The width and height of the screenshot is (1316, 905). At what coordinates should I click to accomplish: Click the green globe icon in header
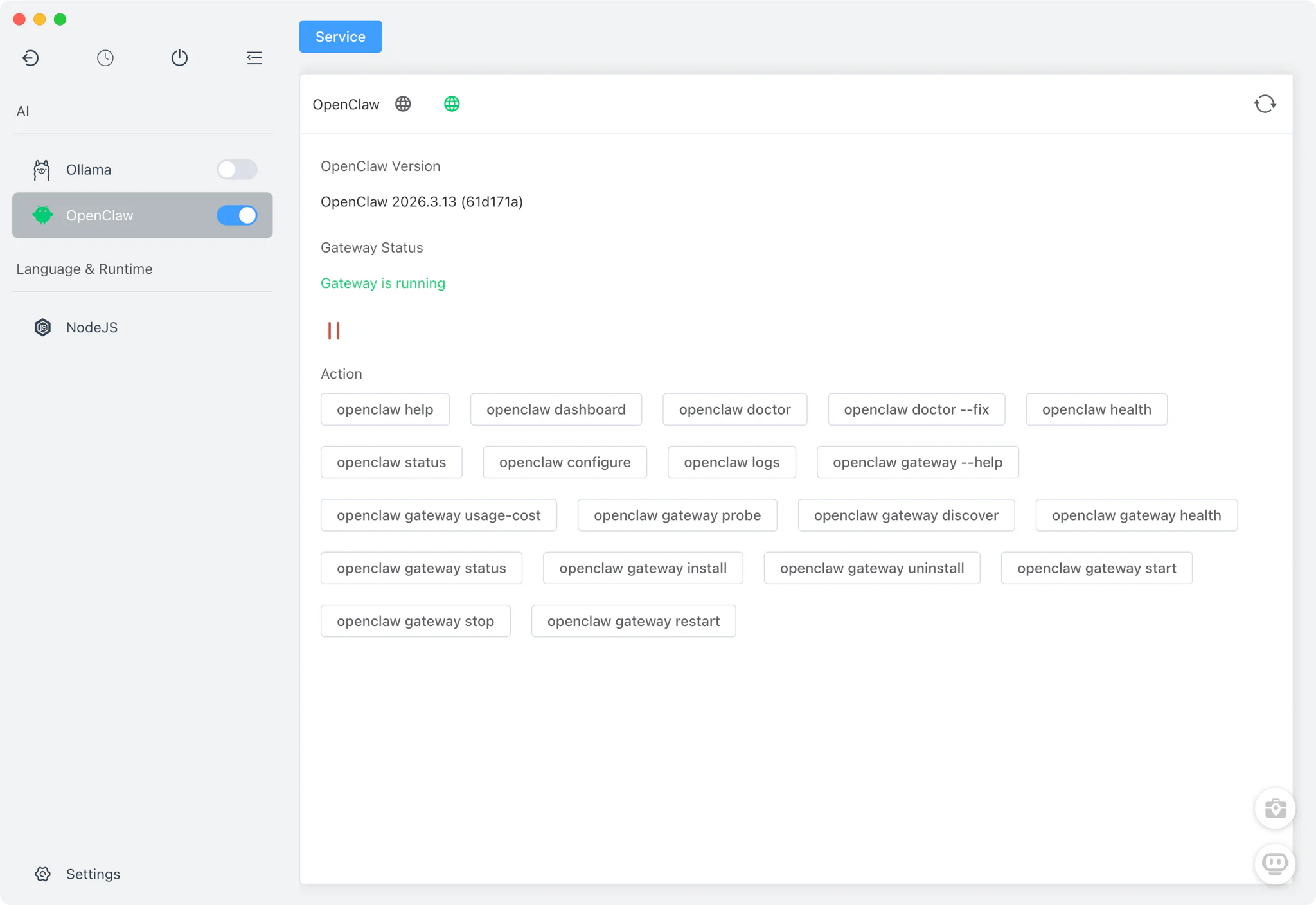coord(452,103)
